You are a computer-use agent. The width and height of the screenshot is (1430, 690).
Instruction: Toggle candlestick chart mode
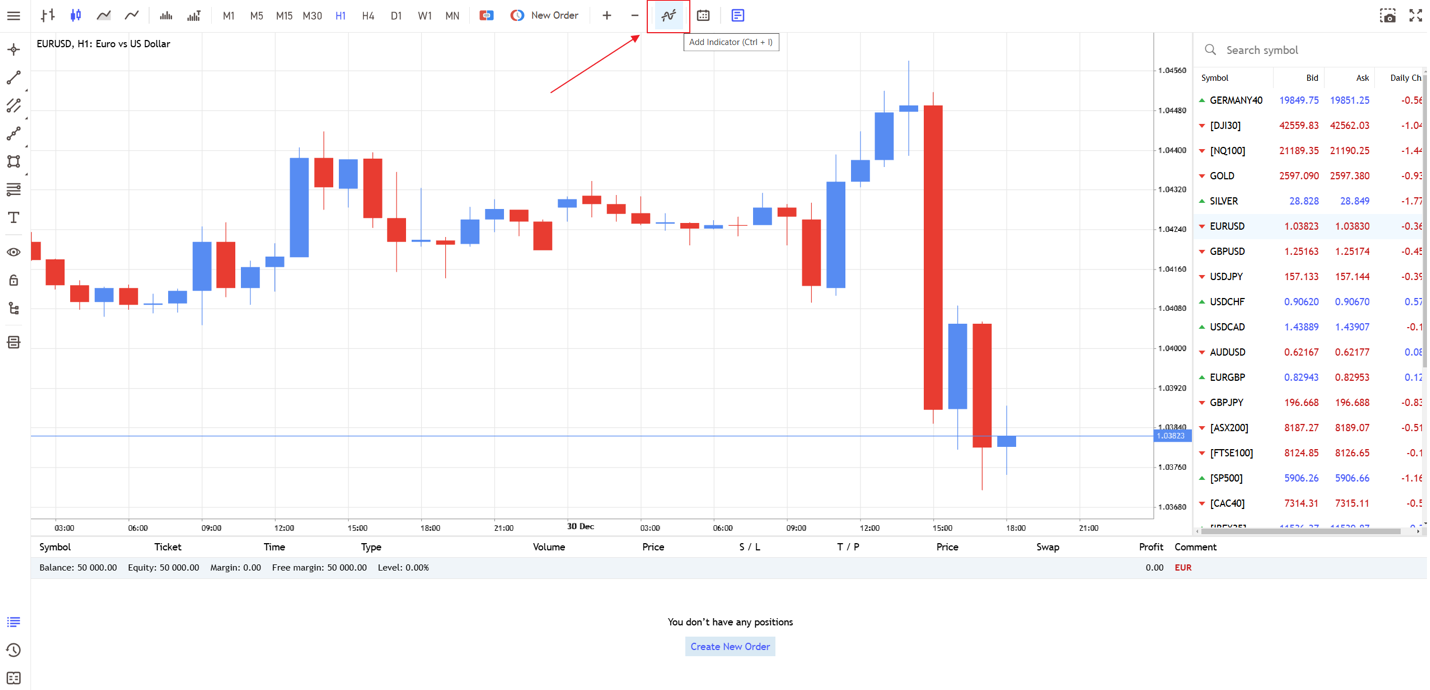tap(75, 16)
